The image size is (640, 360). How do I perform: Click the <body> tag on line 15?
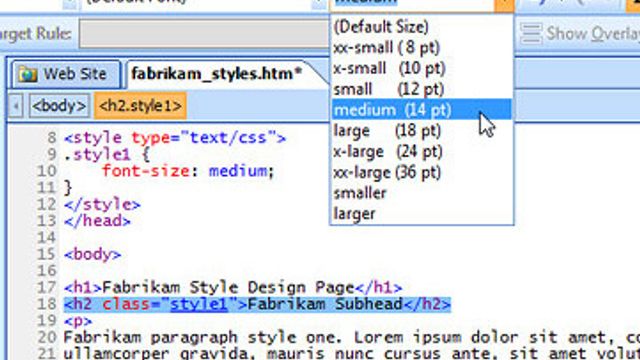click(93, 254)
